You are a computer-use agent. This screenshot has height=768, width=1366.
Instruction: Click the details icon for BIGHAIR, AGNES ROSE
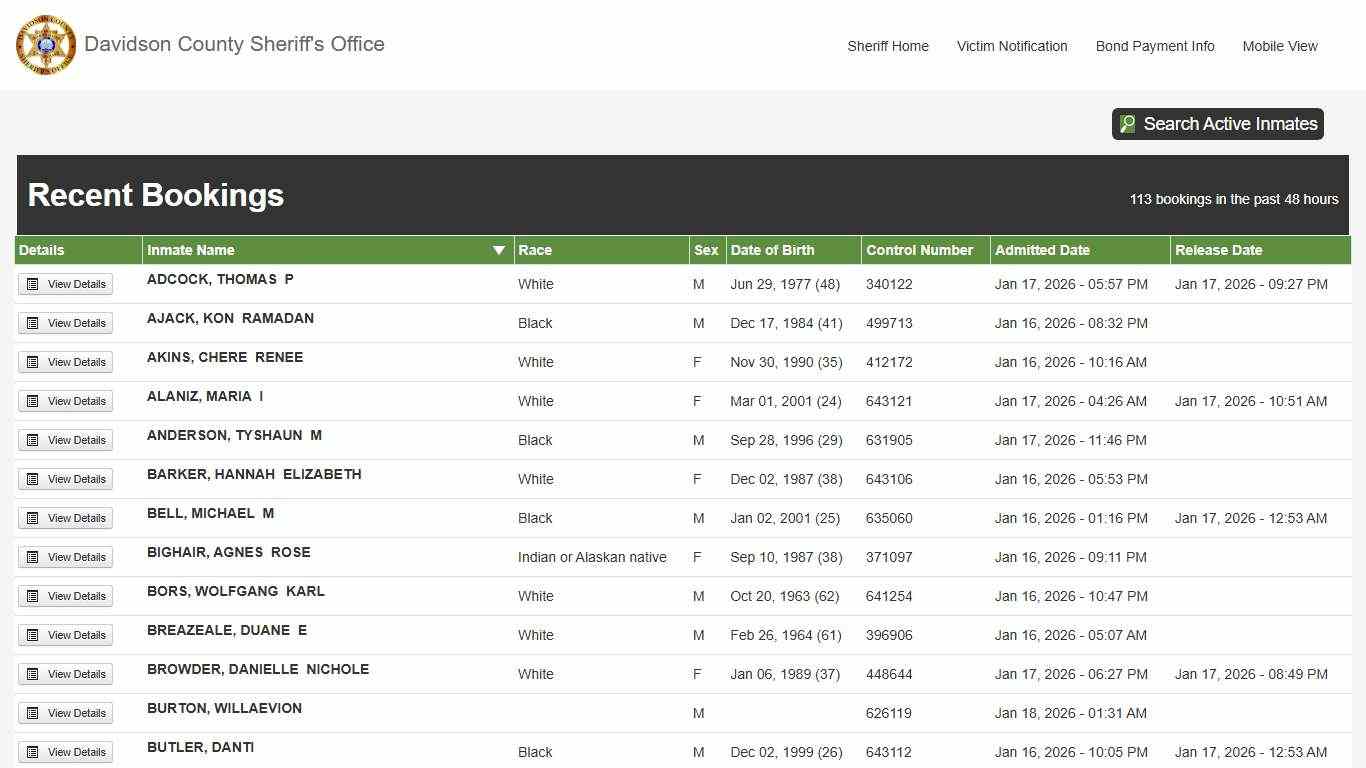pyautogui.click(x=33, y=557)
